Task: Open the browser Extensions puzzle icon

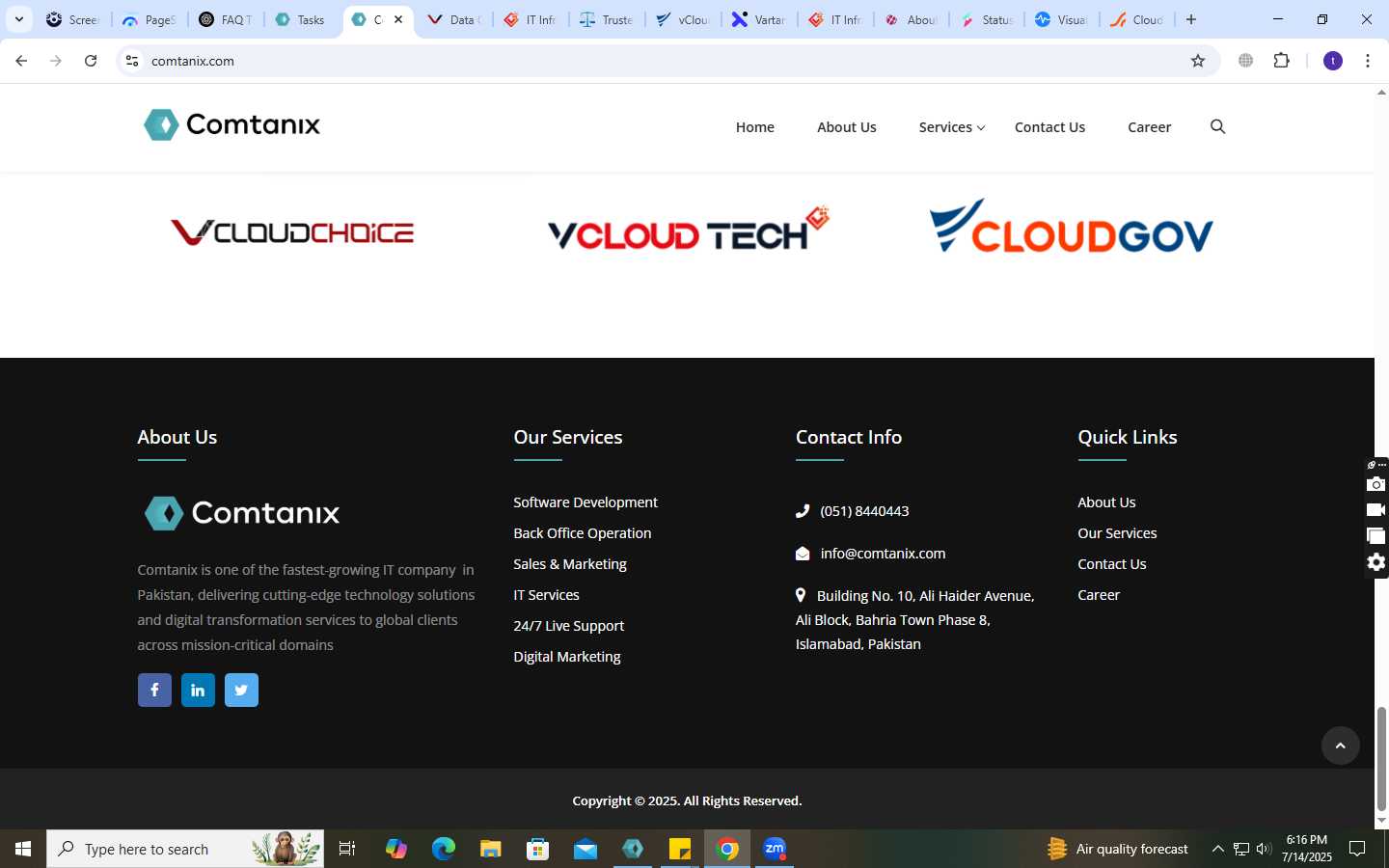Action: pos(1281,61)
